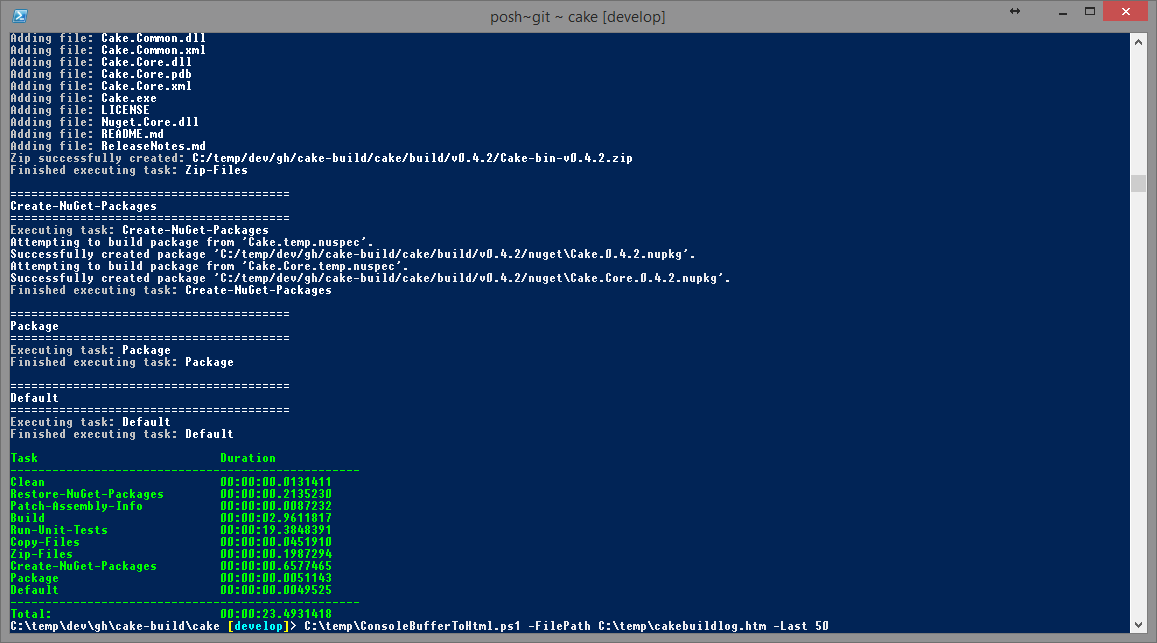Click the Create-NuGet-Packages section heading

click(83, 206)
